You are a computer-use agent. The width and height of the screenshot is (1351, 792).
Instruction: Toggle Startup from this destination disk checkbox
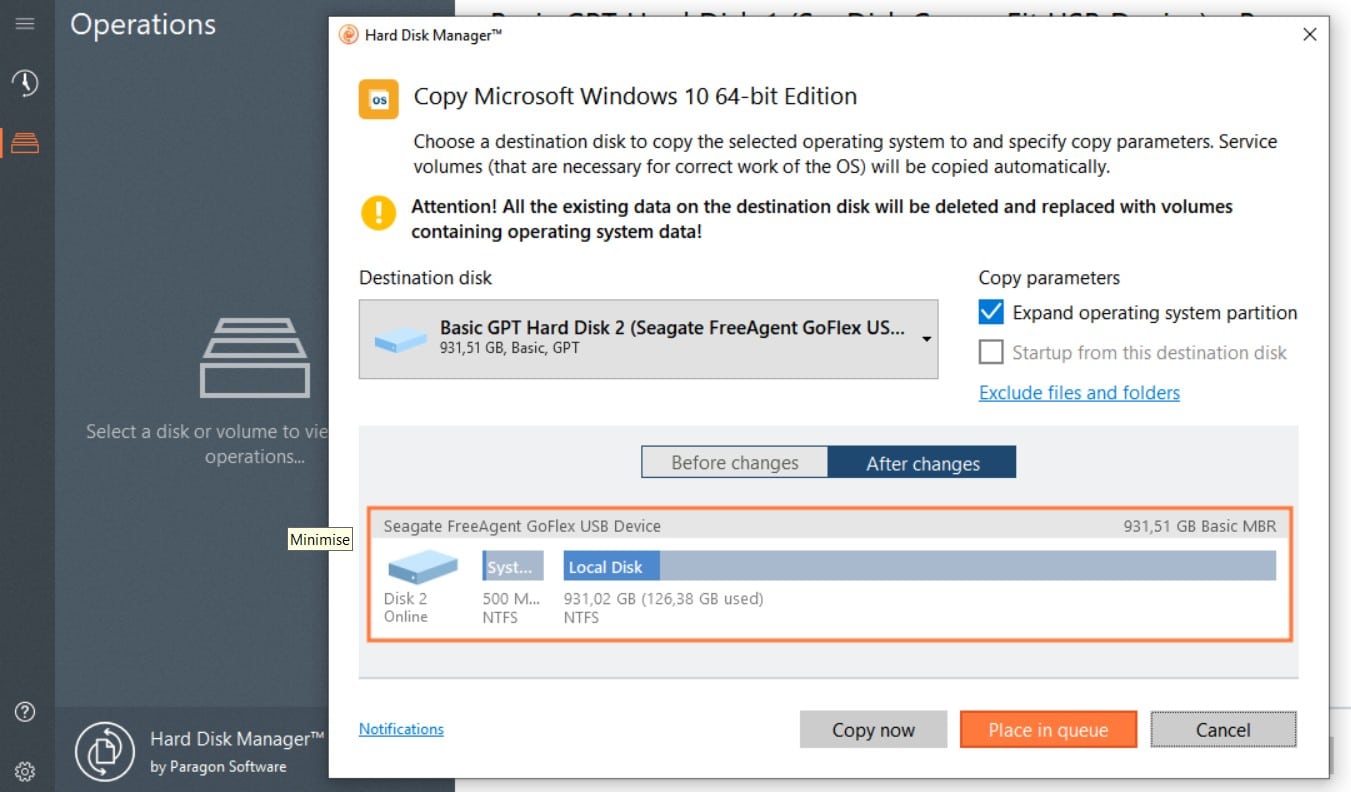tap(991, 352)
